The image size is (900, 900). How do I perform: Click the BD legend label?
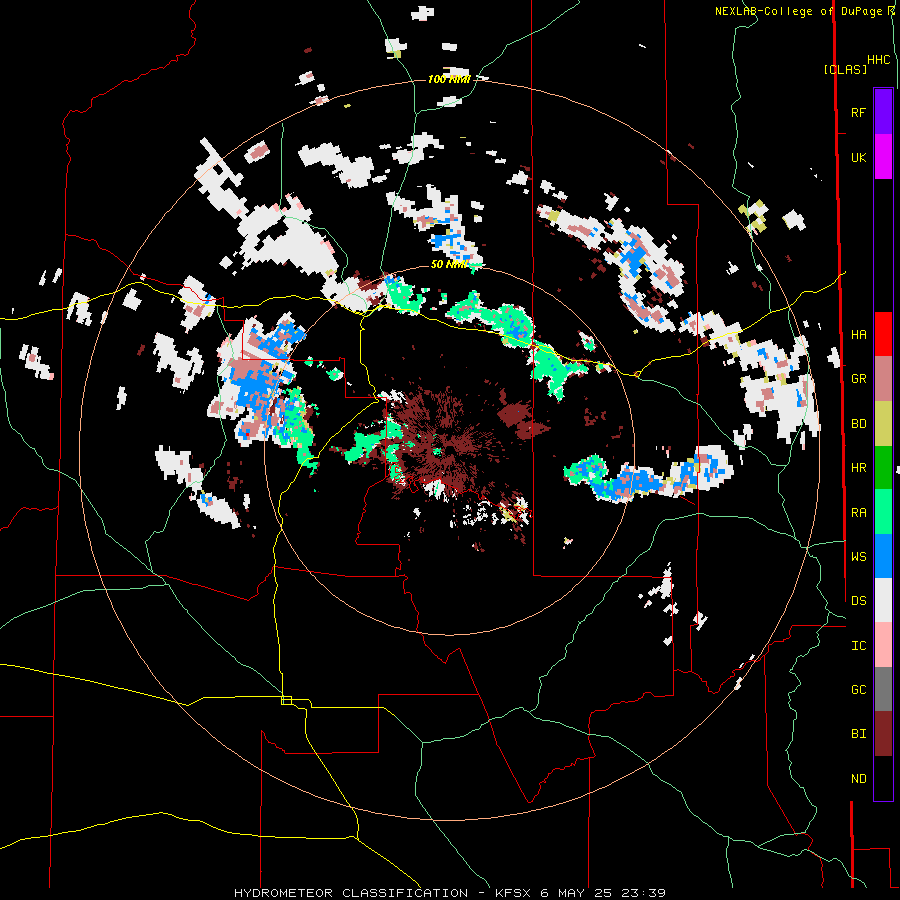858,424
